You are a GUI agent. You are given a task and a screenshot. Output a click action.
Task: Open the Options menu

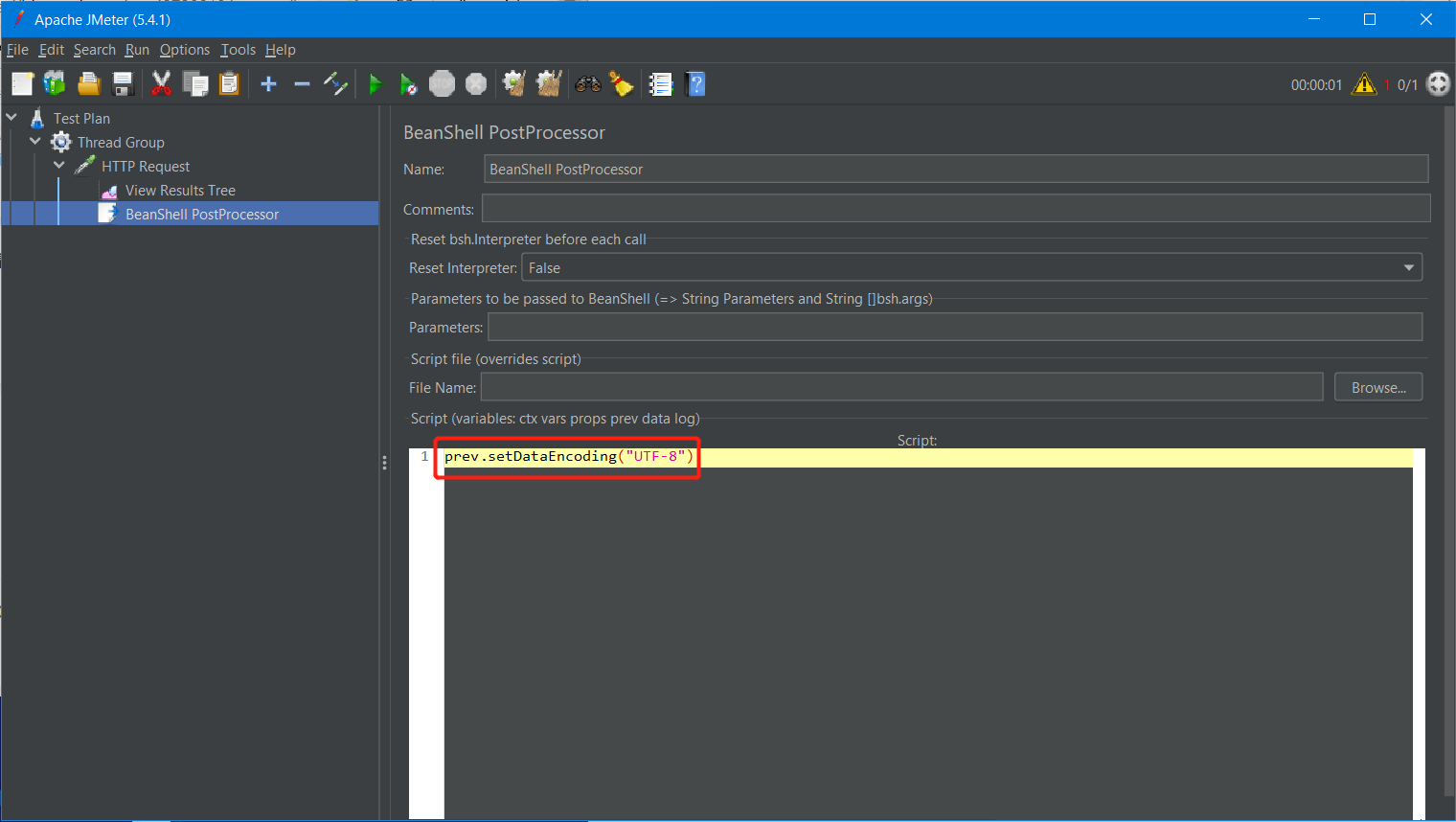click(x=185, y=50)
